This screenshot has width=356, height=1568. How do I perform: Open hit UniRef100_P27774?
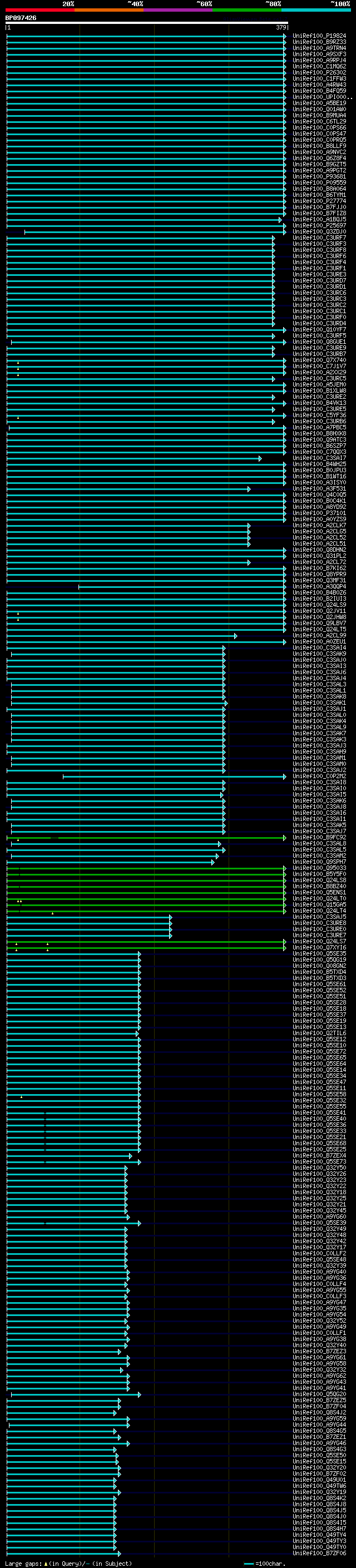(x=319, y=201)
